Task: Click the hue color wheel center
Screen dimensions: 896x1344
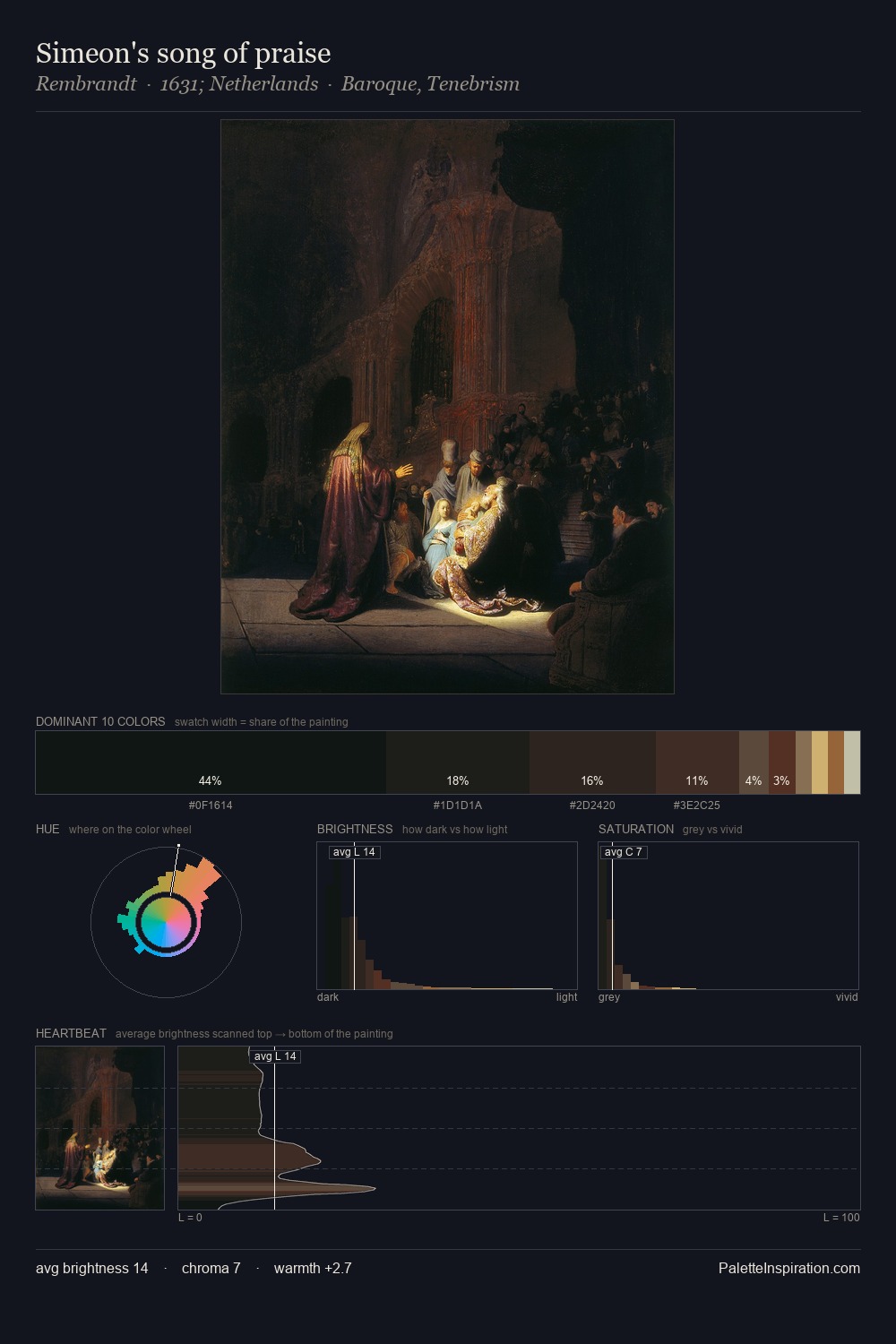Action: 166,922
